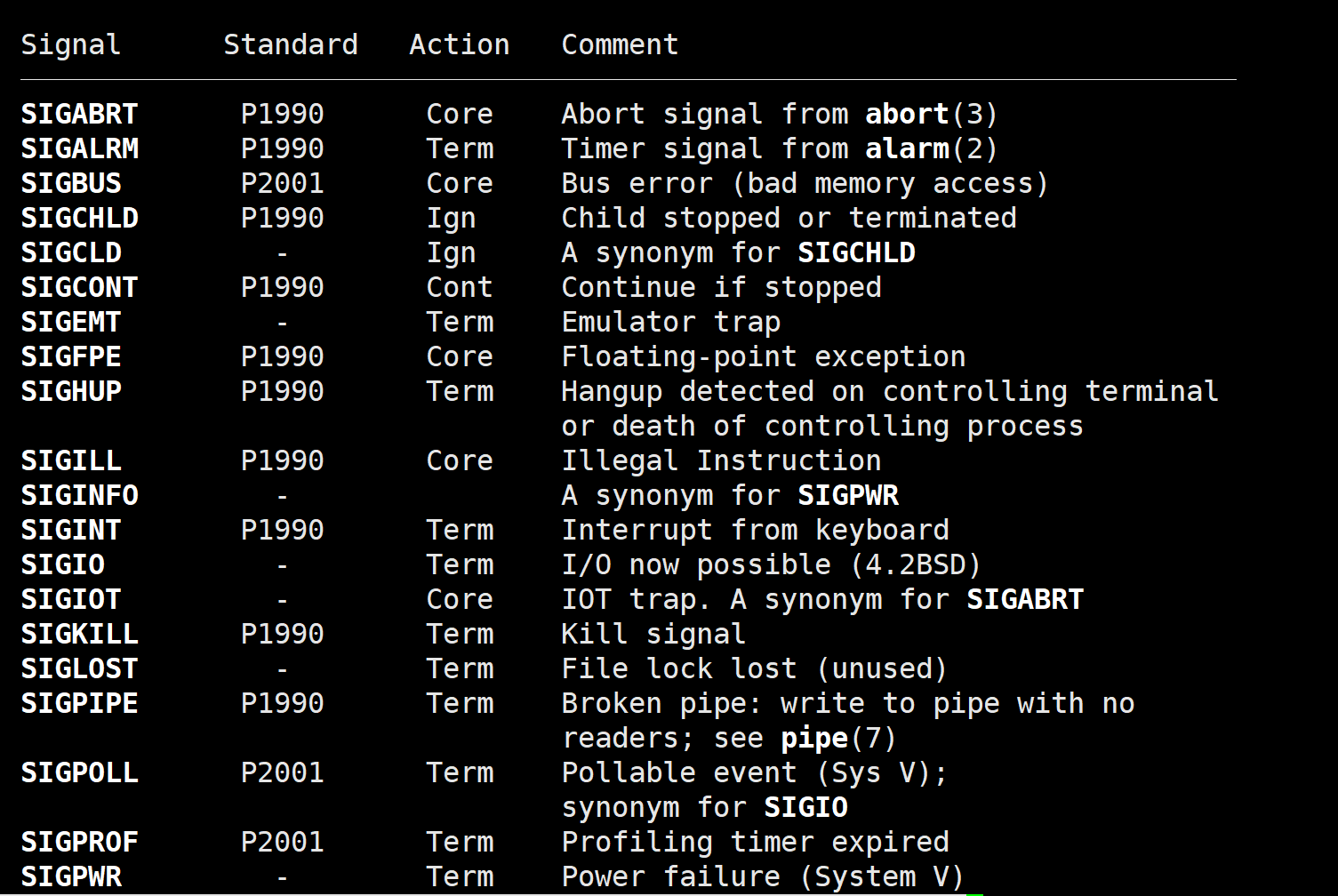
Task: Click the bold alarm(2) reference
Action: (x=931, y=149)
